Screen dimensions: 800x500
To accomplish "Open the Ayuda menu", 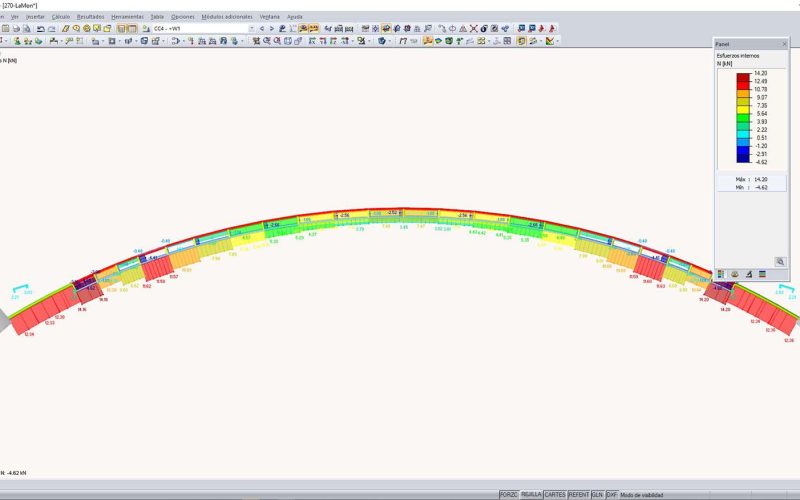I will (295, 17).
